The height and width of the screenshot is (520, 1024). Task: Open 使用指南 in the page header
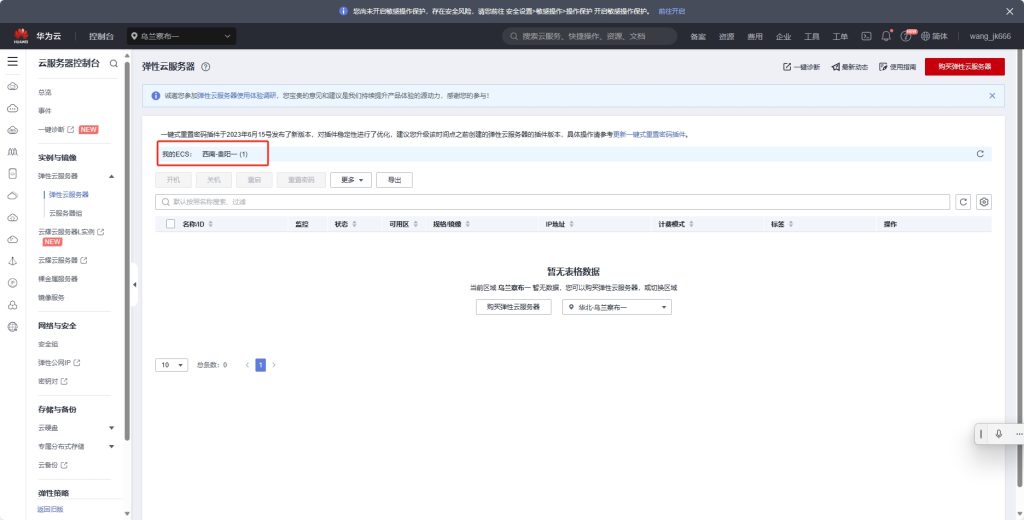tap(897, 67)
